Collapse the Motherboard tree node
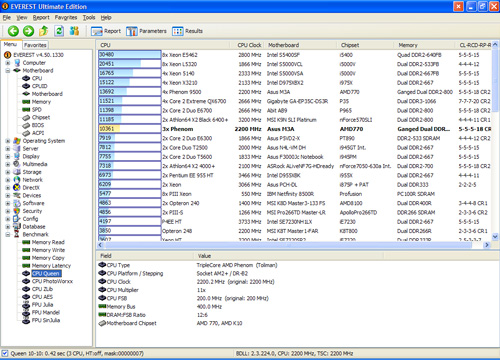The height and width of the screenshot is (360, 500). pos(8,70)
